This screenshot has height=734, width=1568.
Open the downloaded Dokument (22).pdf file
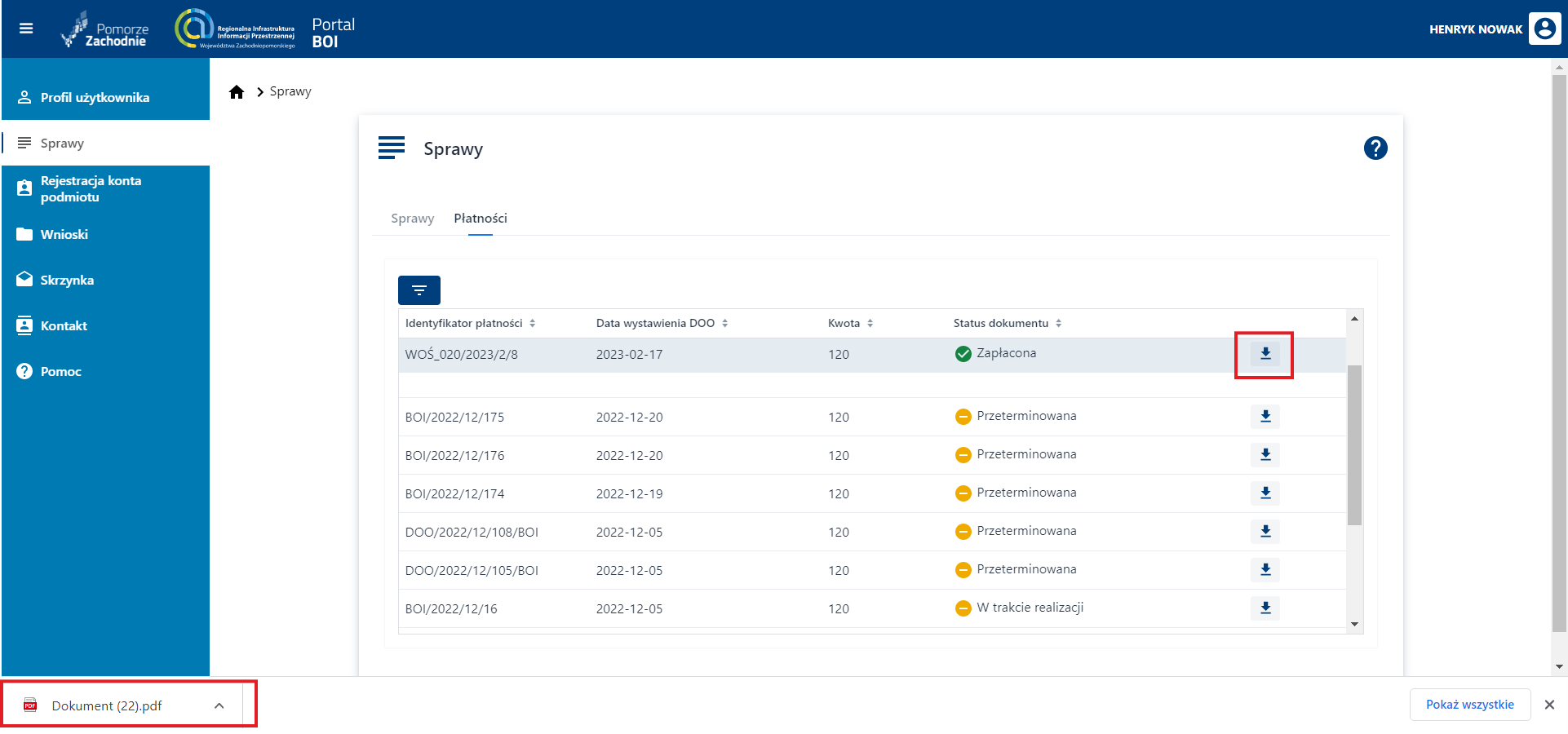pyautogui.click(x=106, y=706)
